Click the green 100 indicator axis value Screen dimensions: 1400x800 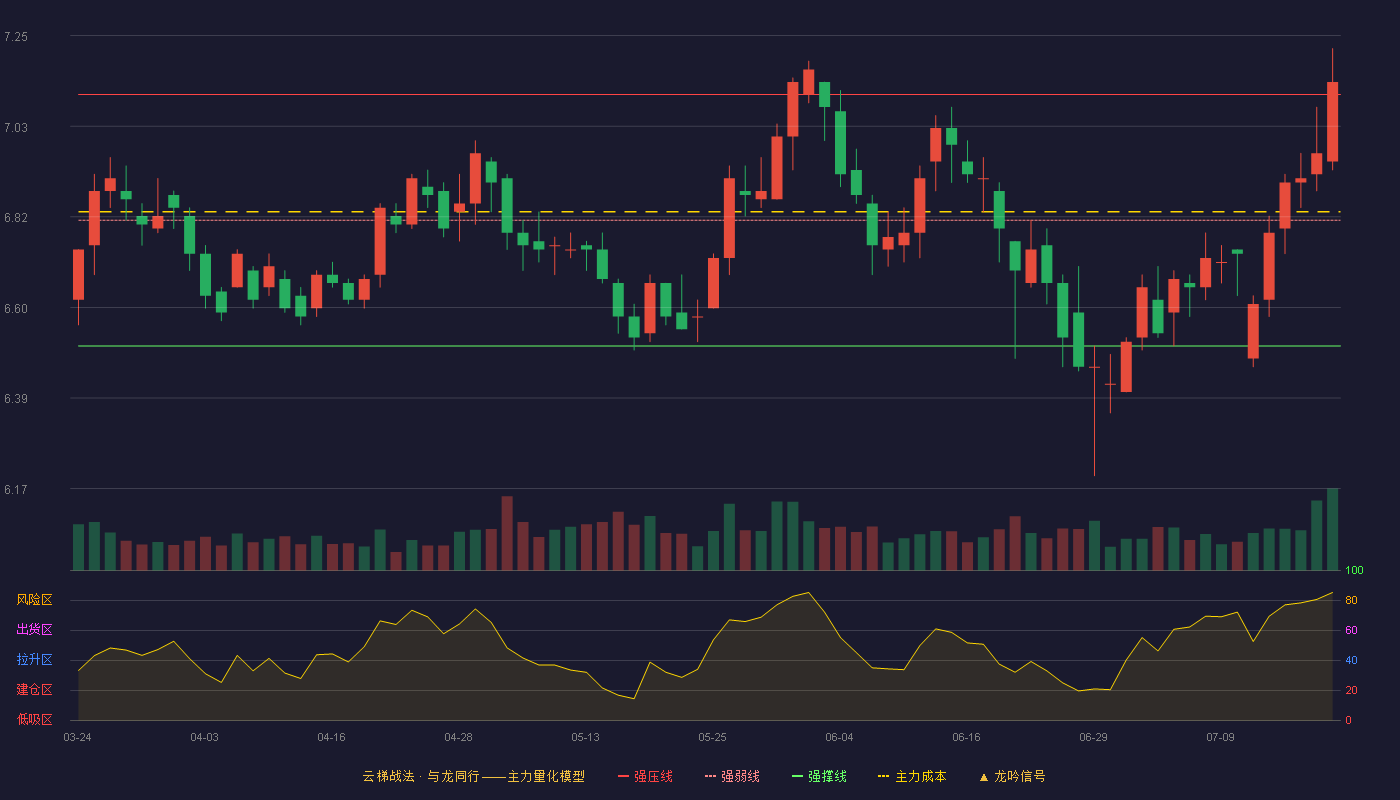1354,571
